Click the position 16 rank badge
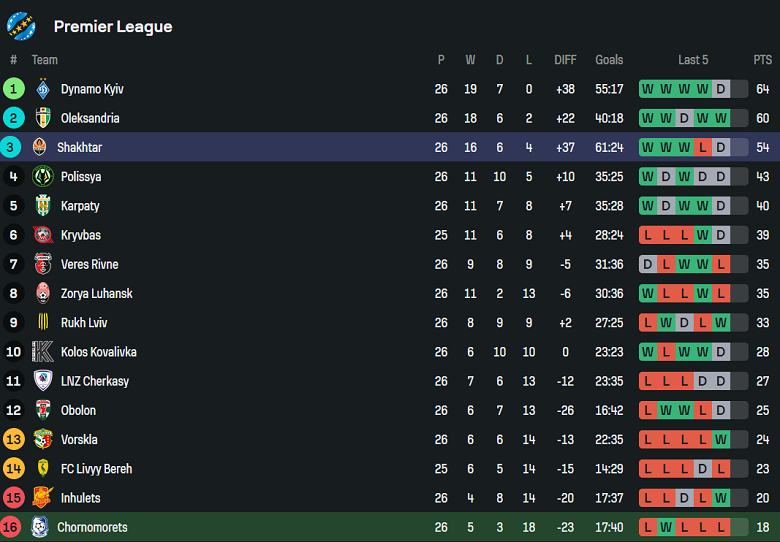The image size is (780, 542). click(x=14, y=527)
